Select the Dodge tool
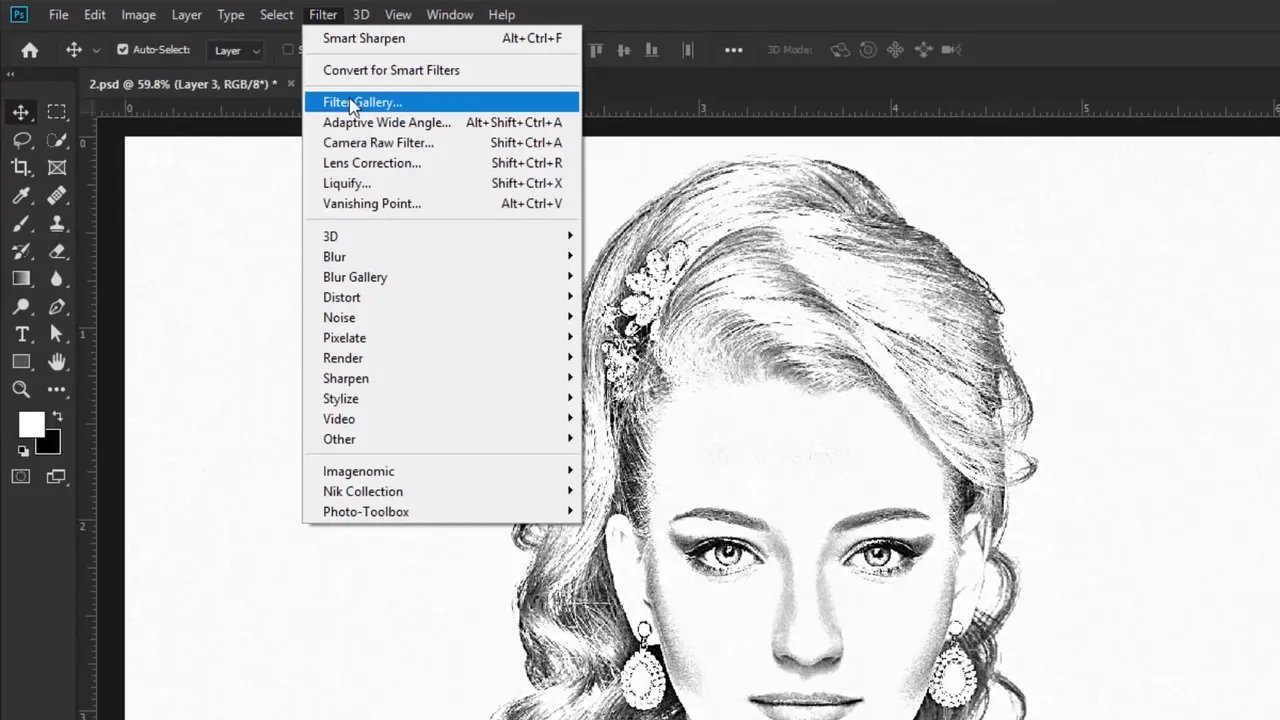This screenshot has width=1280, height=720. click(21, 307)
